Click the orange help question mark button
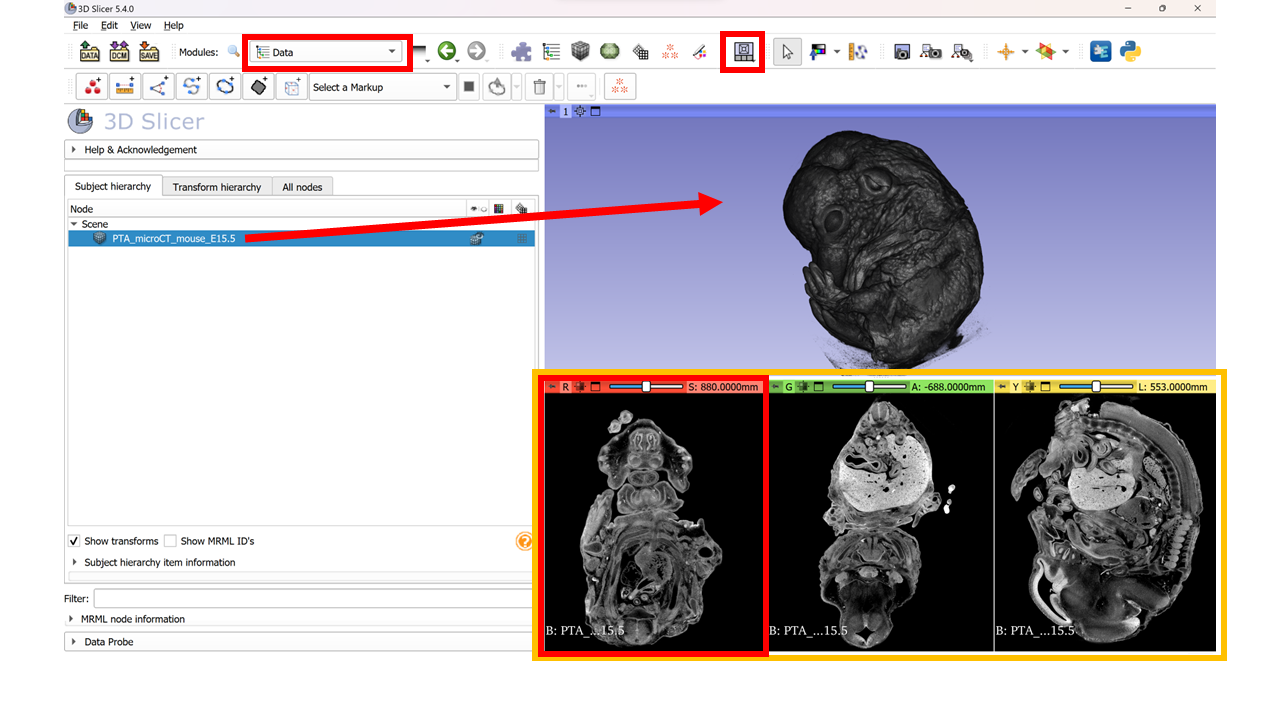The image size is (1280, 720). tap(524, 542)
